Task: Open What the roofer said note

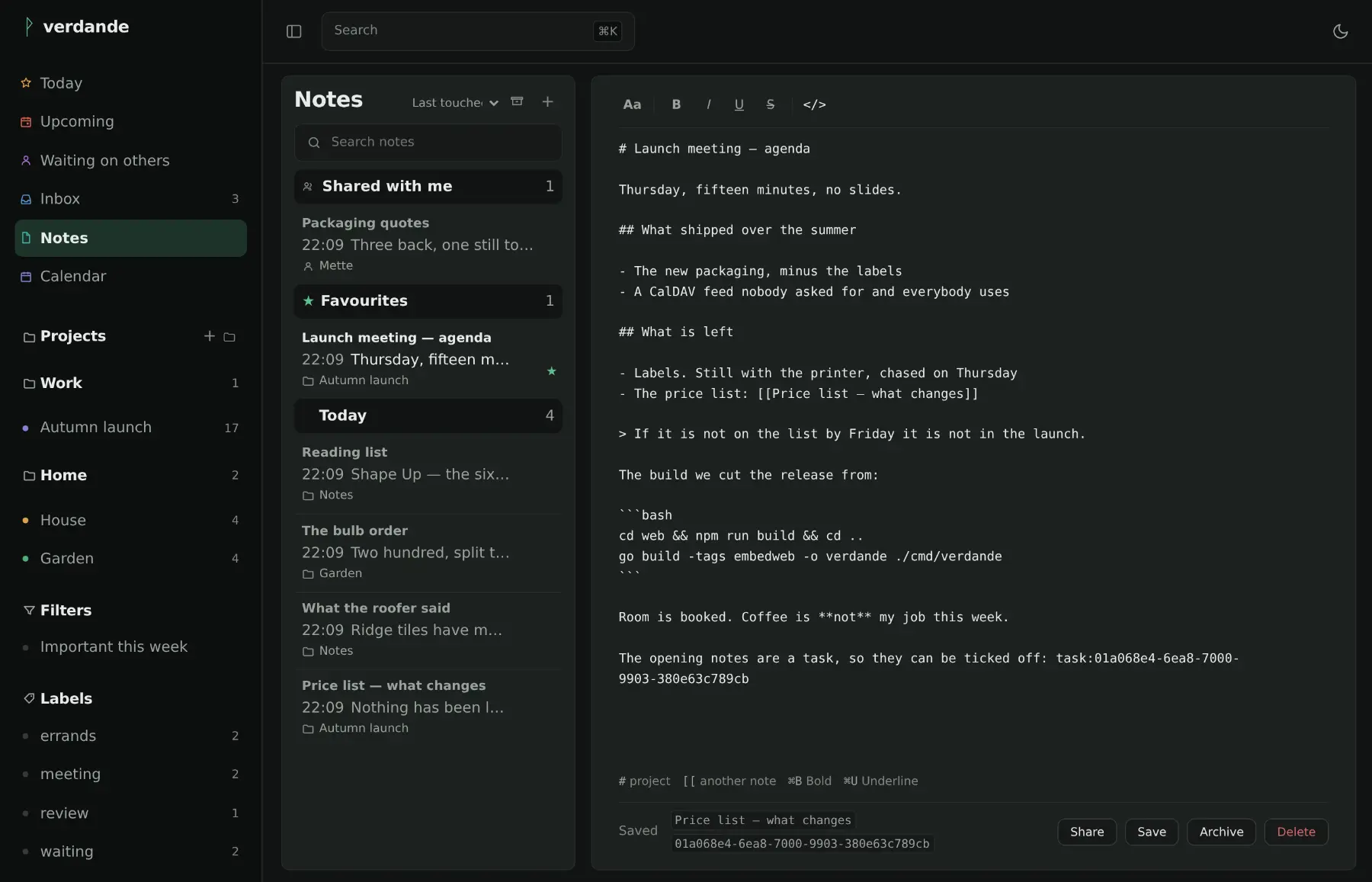Action: pyautogui.click(x=428, y=630)
